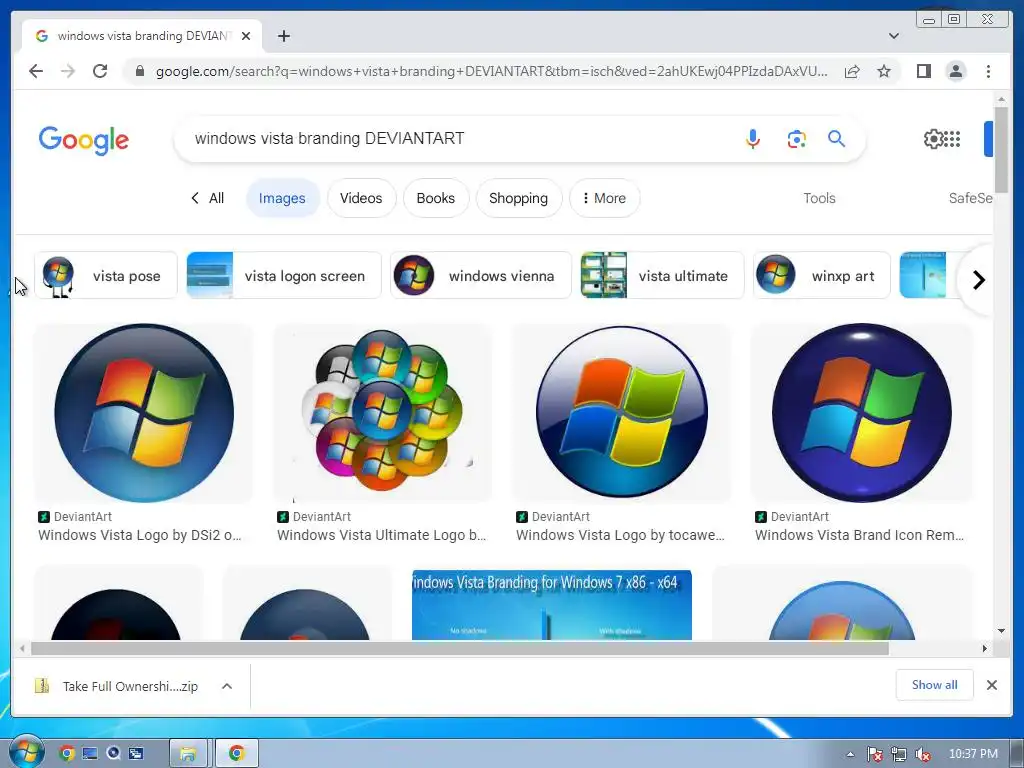Open Google quick settings gear
Viewport: 1024px width, 768px height.
click(933, 138)
